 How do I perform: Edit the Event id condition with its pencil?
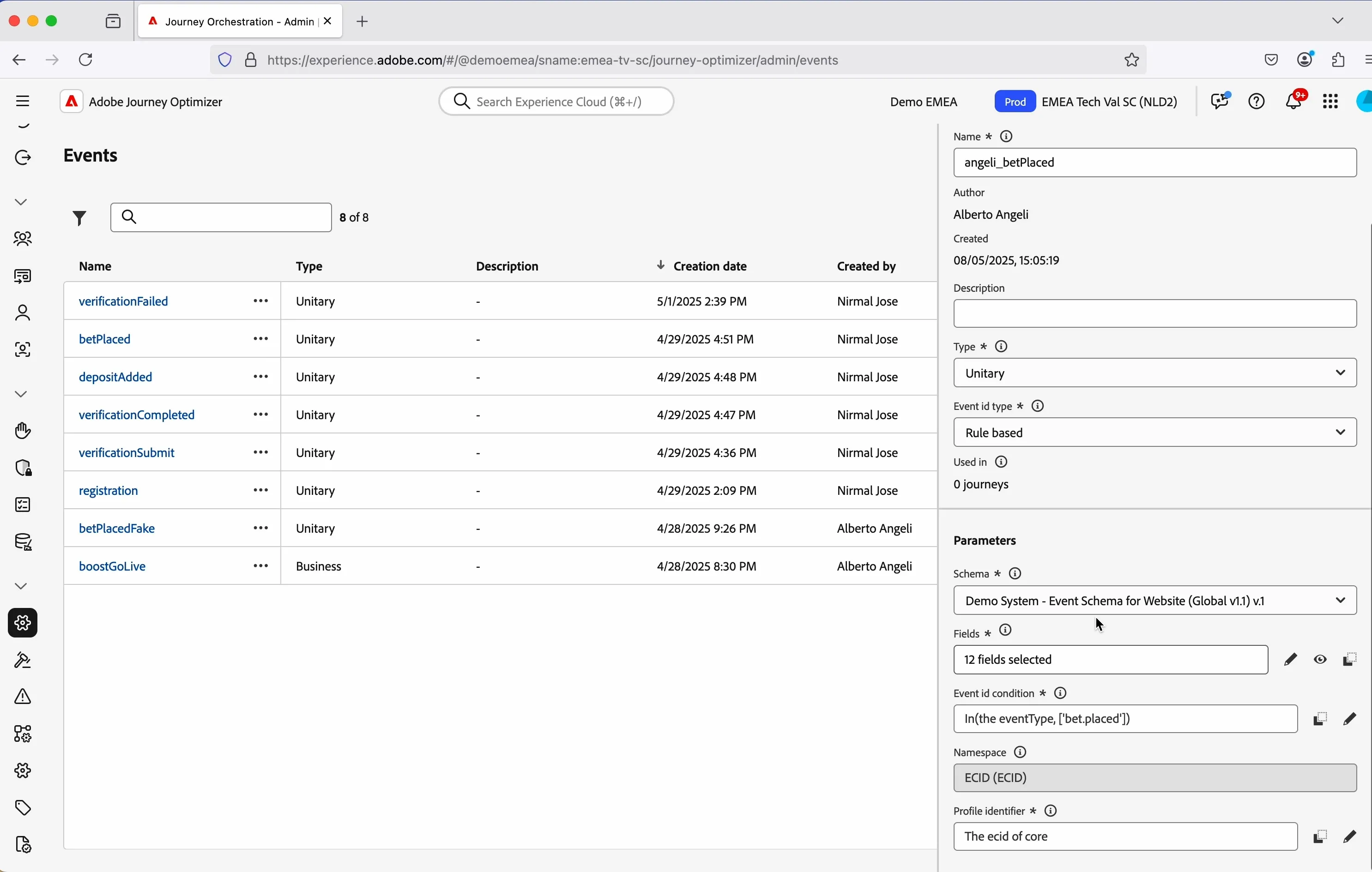(x=1350, y=719)
